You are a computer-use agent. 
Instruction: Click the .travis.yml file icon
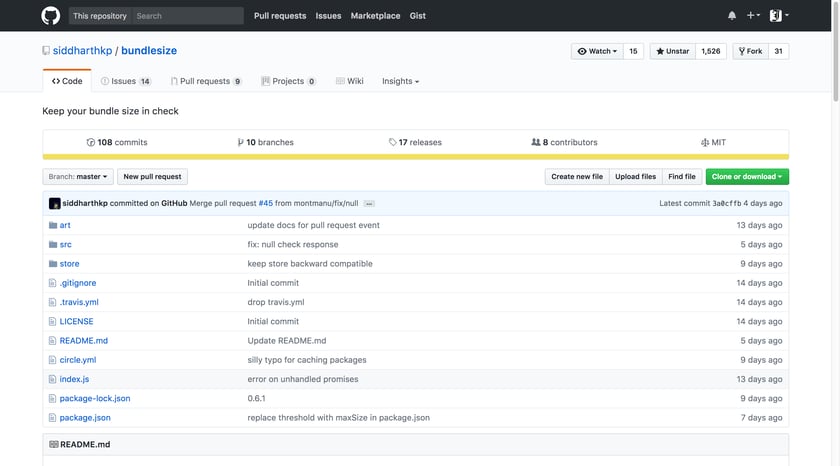52,302
